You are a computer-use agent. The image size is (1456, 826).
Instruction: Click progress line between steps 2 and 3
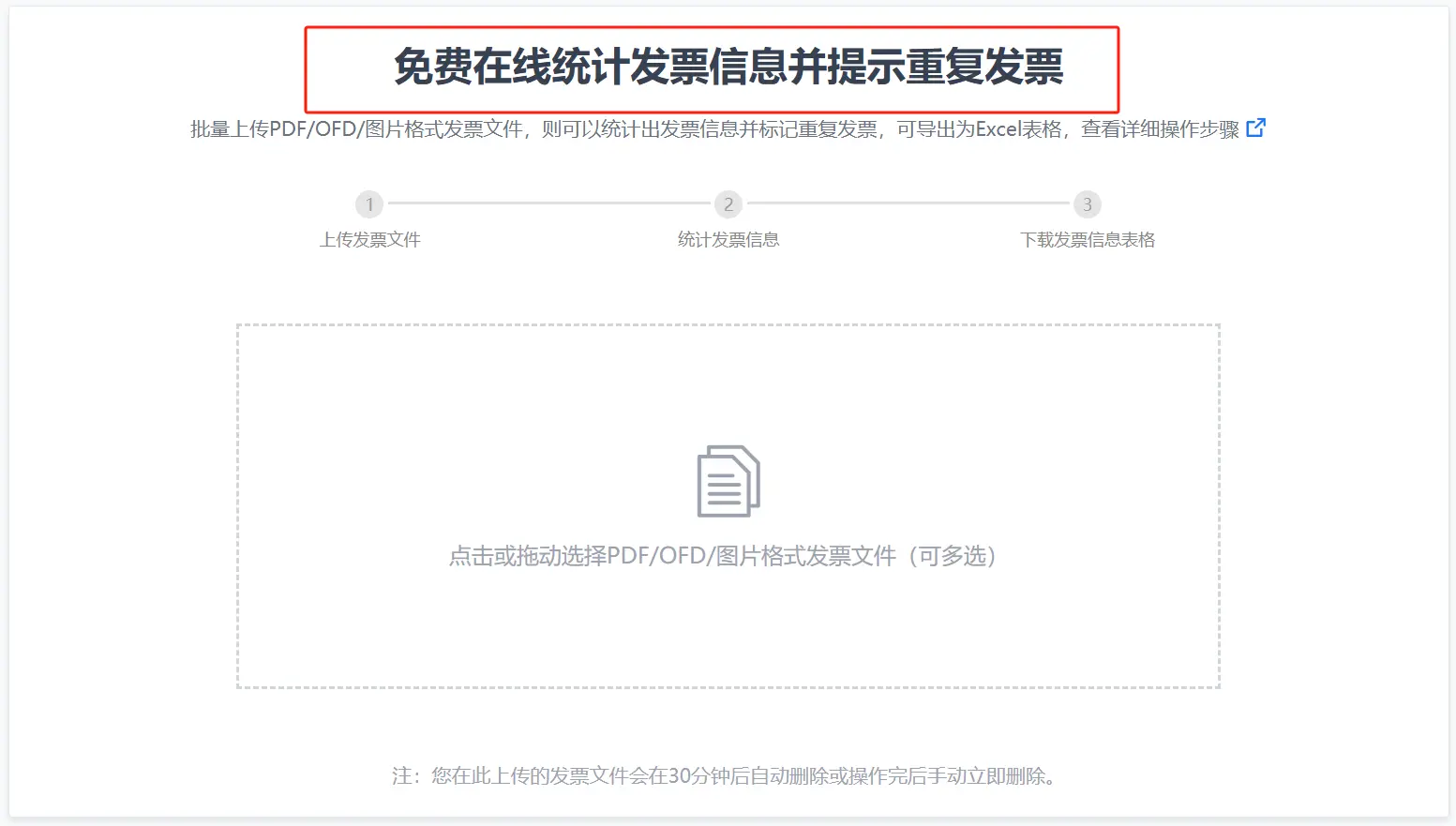[x=908, y=203]
